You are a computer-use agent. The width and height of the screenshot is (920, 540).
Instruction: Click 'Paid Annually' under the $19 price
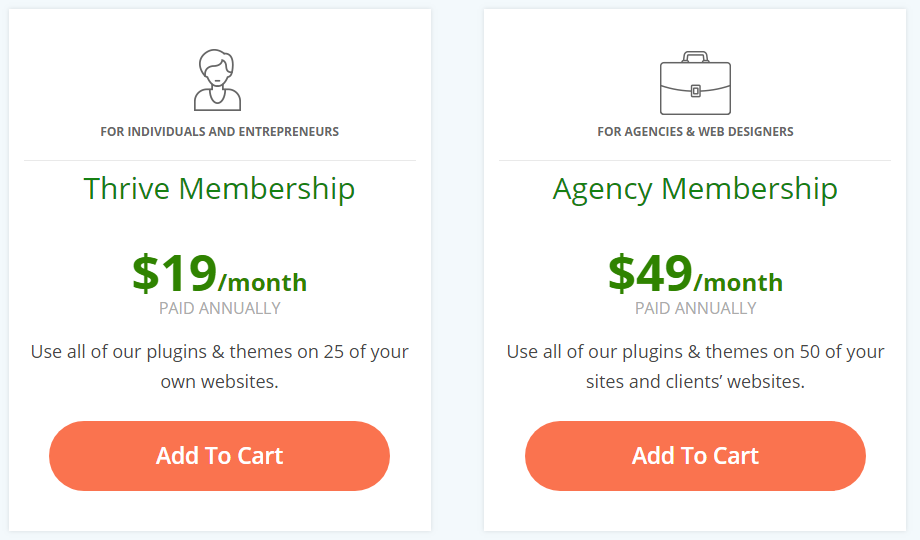[219, 308]
